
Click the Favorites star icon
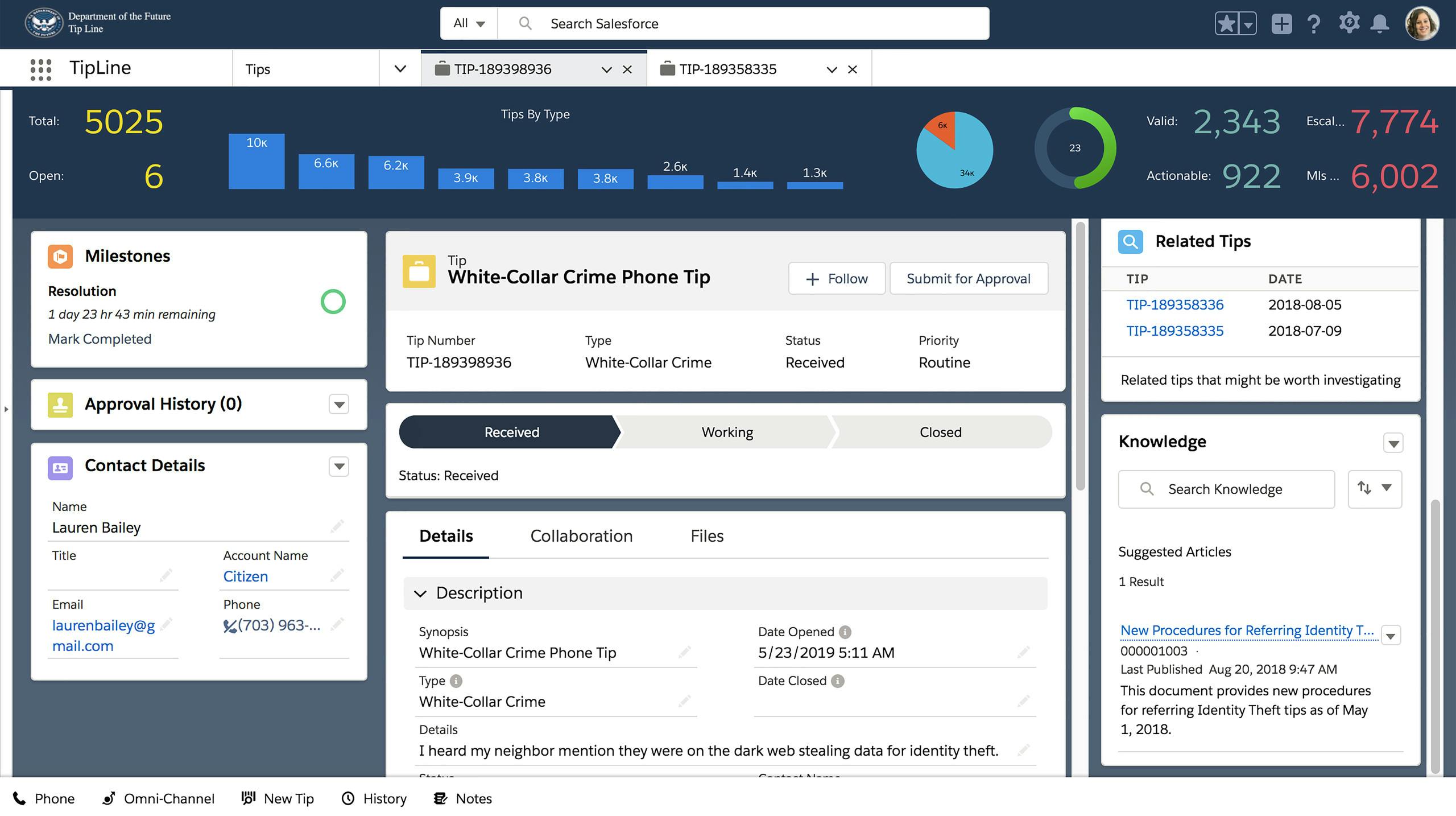[x=1227, y=24]
